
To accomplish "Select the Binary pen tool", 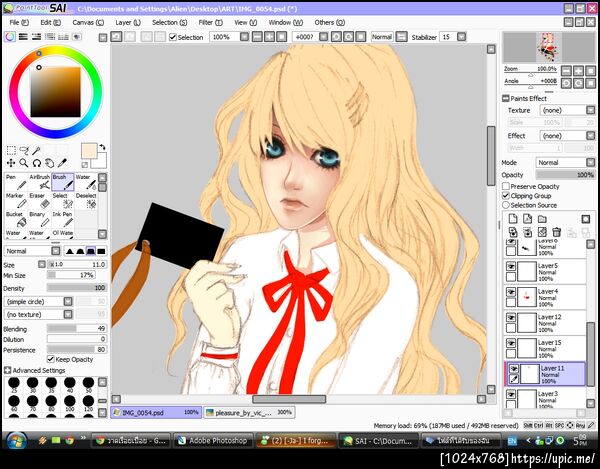I will (x=39, y=219).
